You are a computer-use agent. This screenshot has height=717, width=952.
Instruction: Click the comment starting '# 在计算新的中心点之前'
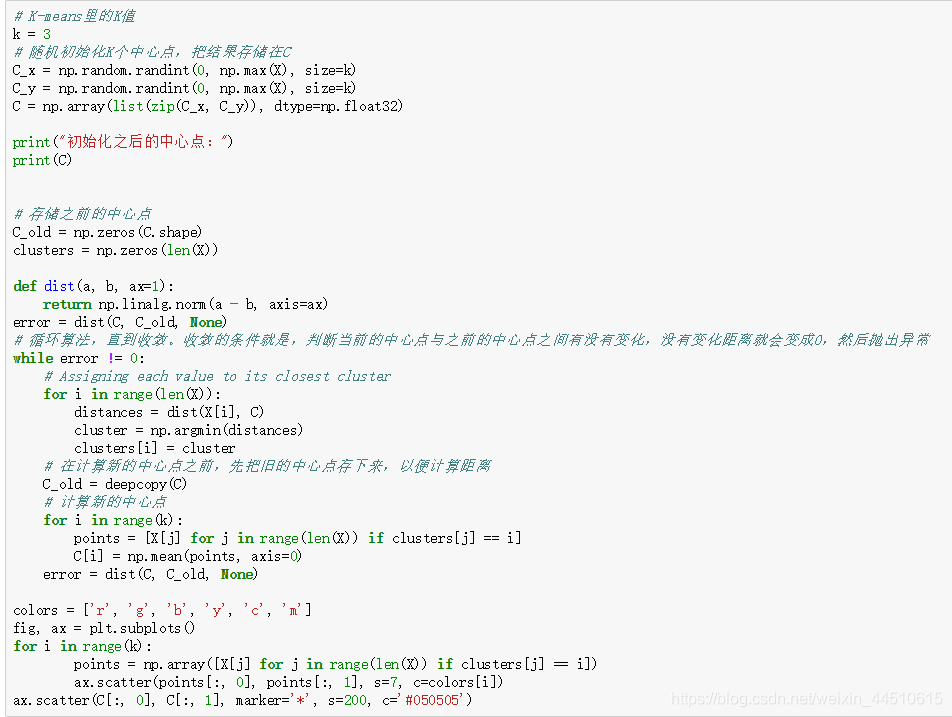267,466
